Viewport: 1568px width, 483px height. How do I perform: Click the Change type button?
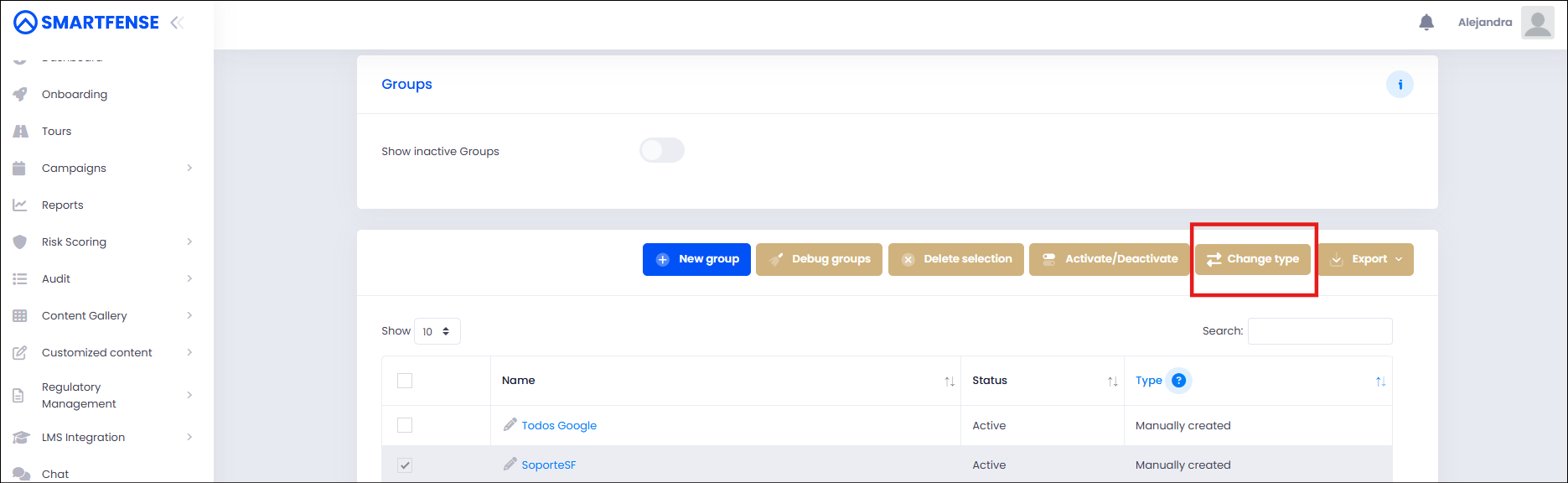coord(1253,259)
